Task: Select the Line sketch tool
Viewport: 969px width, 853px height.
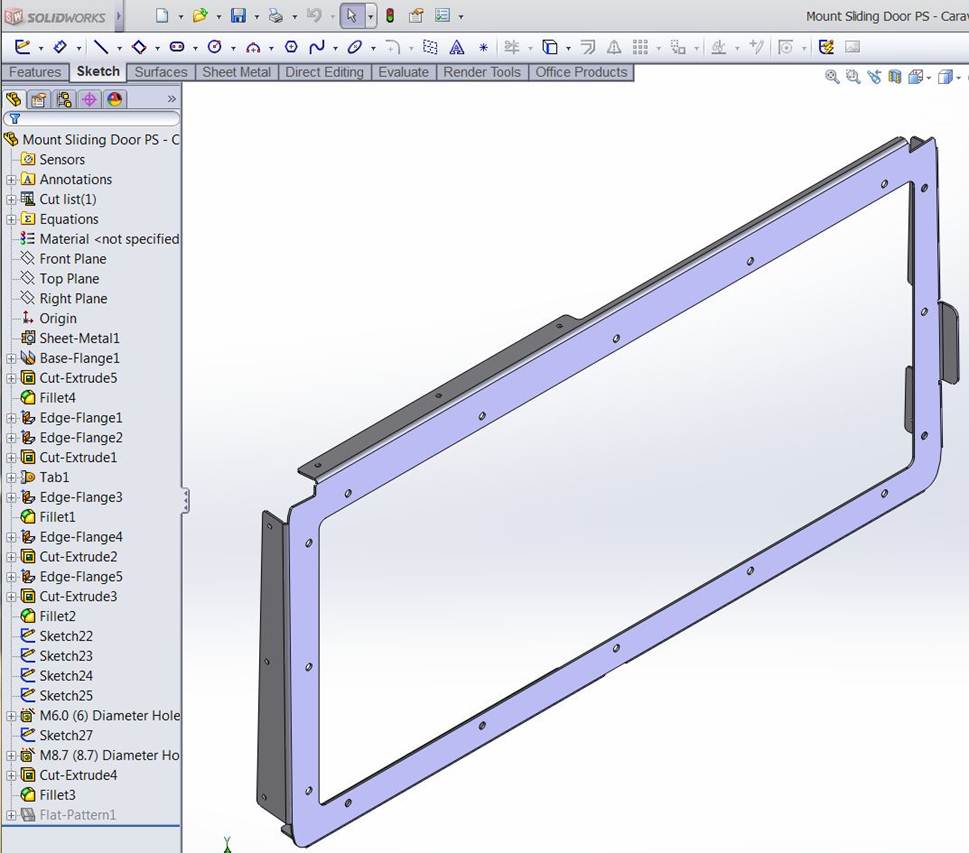Action: [x=101, y=47]
